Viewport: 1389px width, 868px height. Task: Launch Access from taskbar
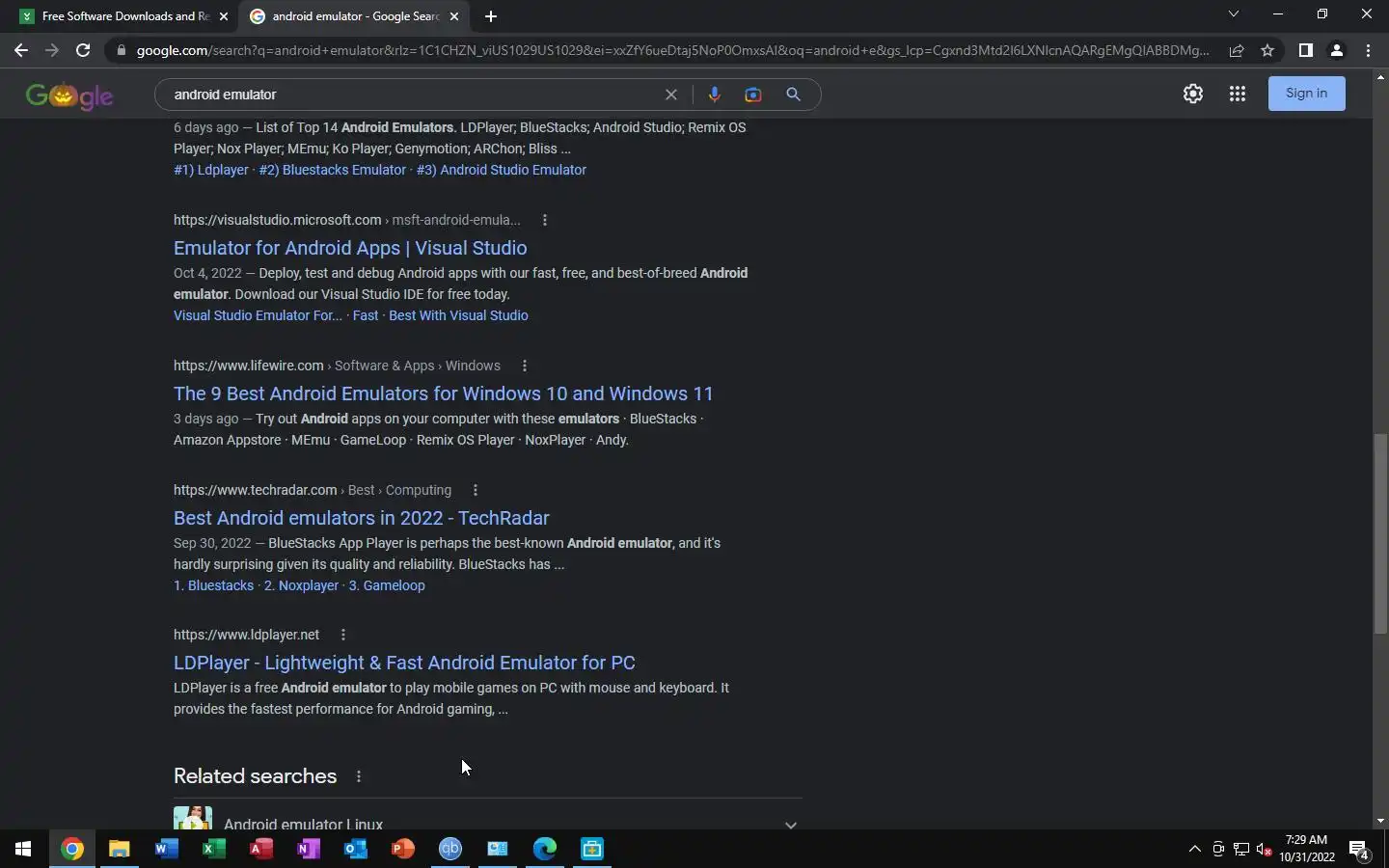pyautogui.click(x=260, y=849)
